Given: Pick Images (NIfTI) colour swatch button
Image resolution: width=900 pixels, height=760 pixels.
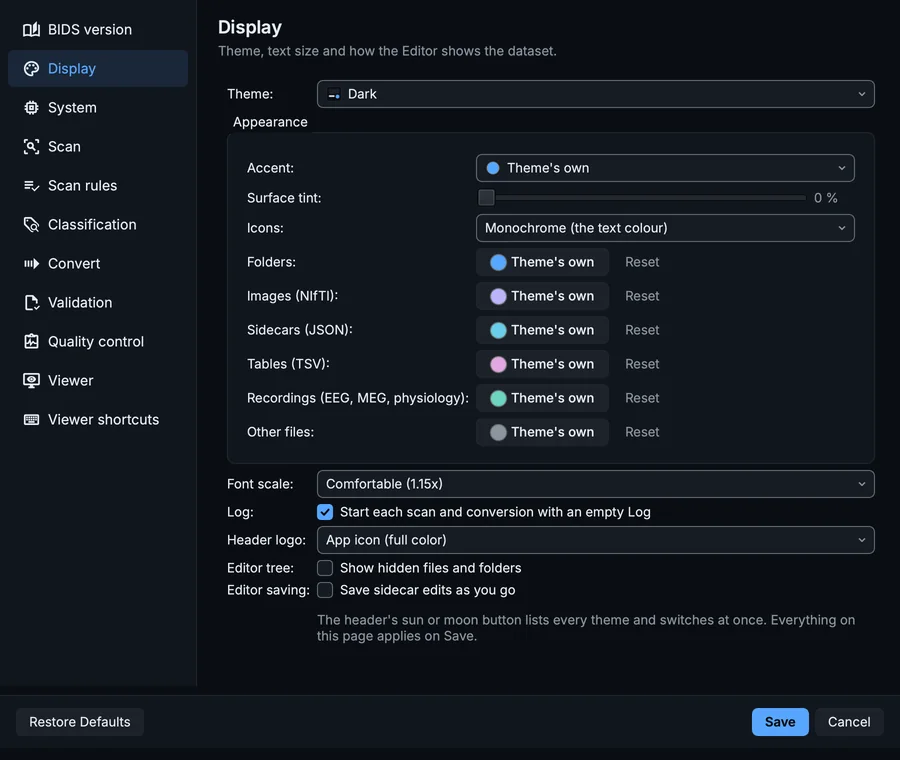Looking at the screenshot, I should click(542, 296).
